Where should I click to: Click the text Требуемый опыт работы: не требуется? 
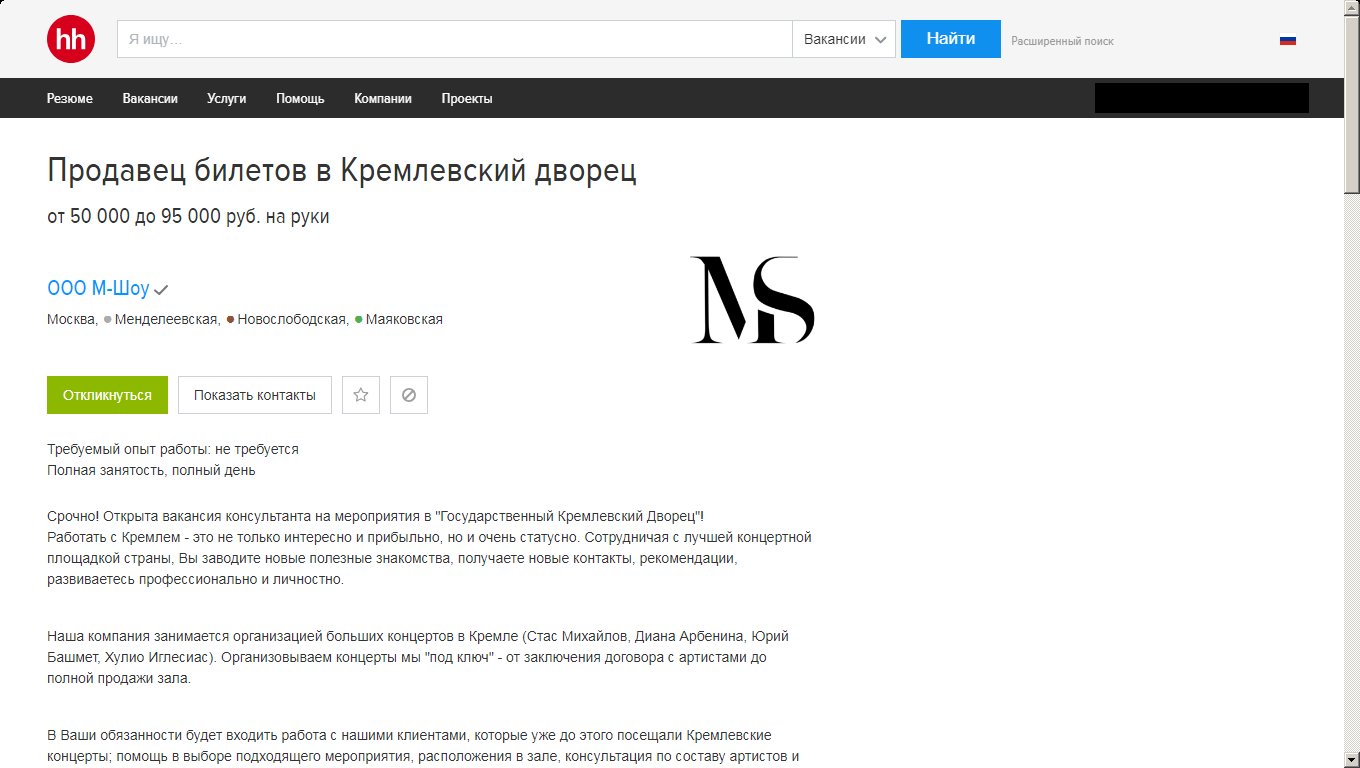click(x=173, y=449)
